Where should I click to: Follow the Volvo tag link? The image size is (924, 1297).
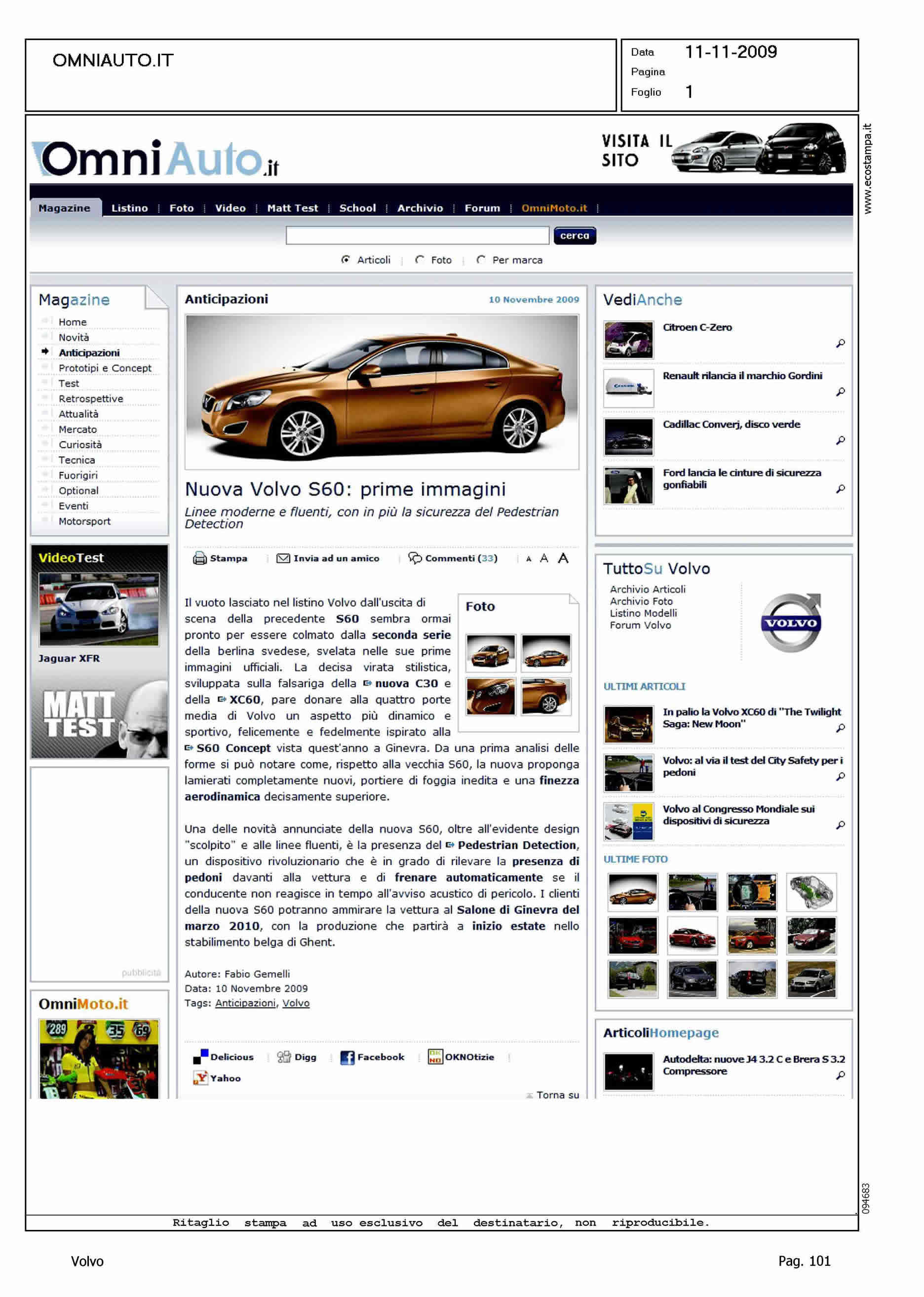point(295,1003)
